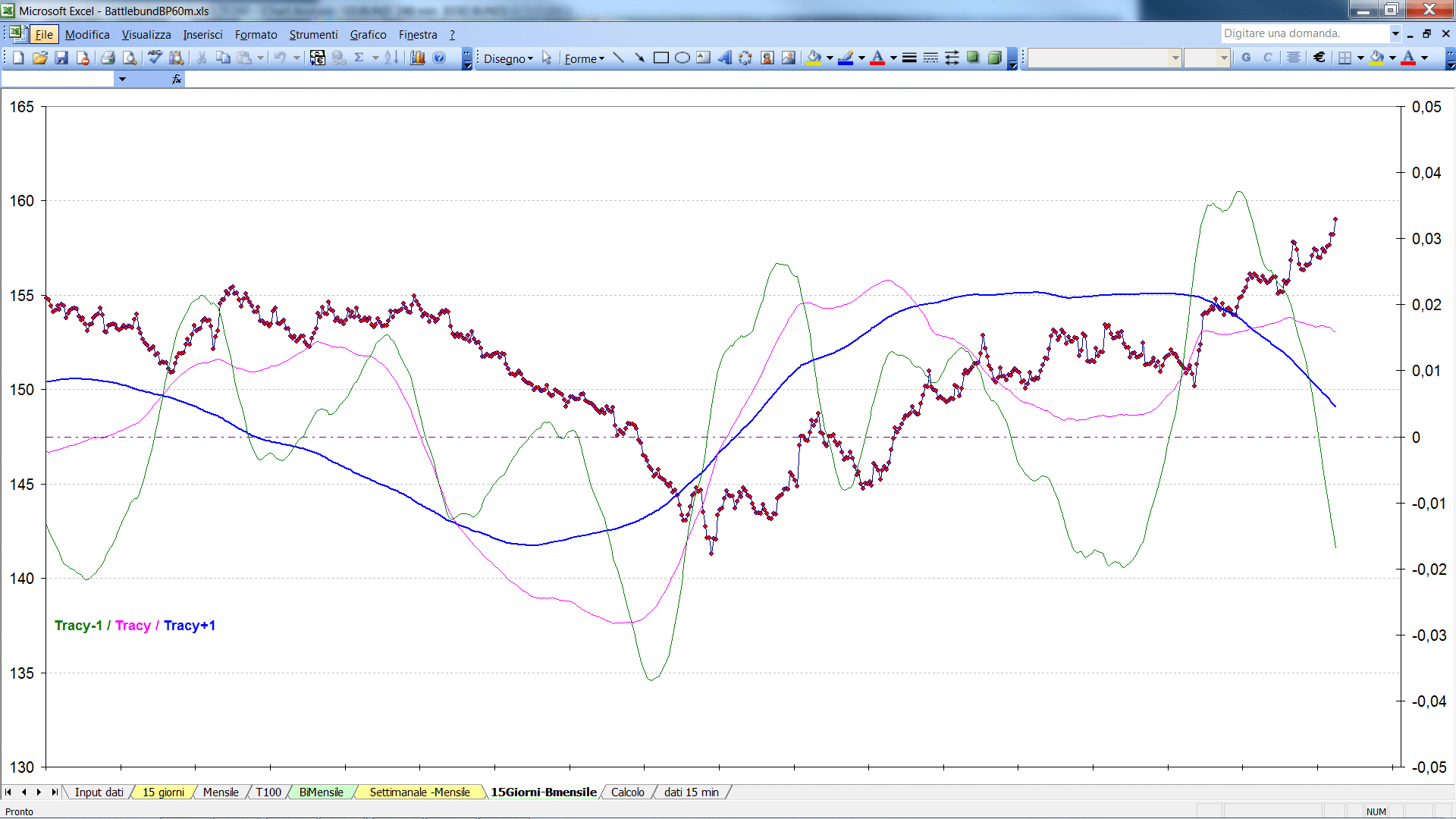Screen dimensions: 1456x819
Task: Click the Sort ascending icon
Action: [x=391, y=58]
